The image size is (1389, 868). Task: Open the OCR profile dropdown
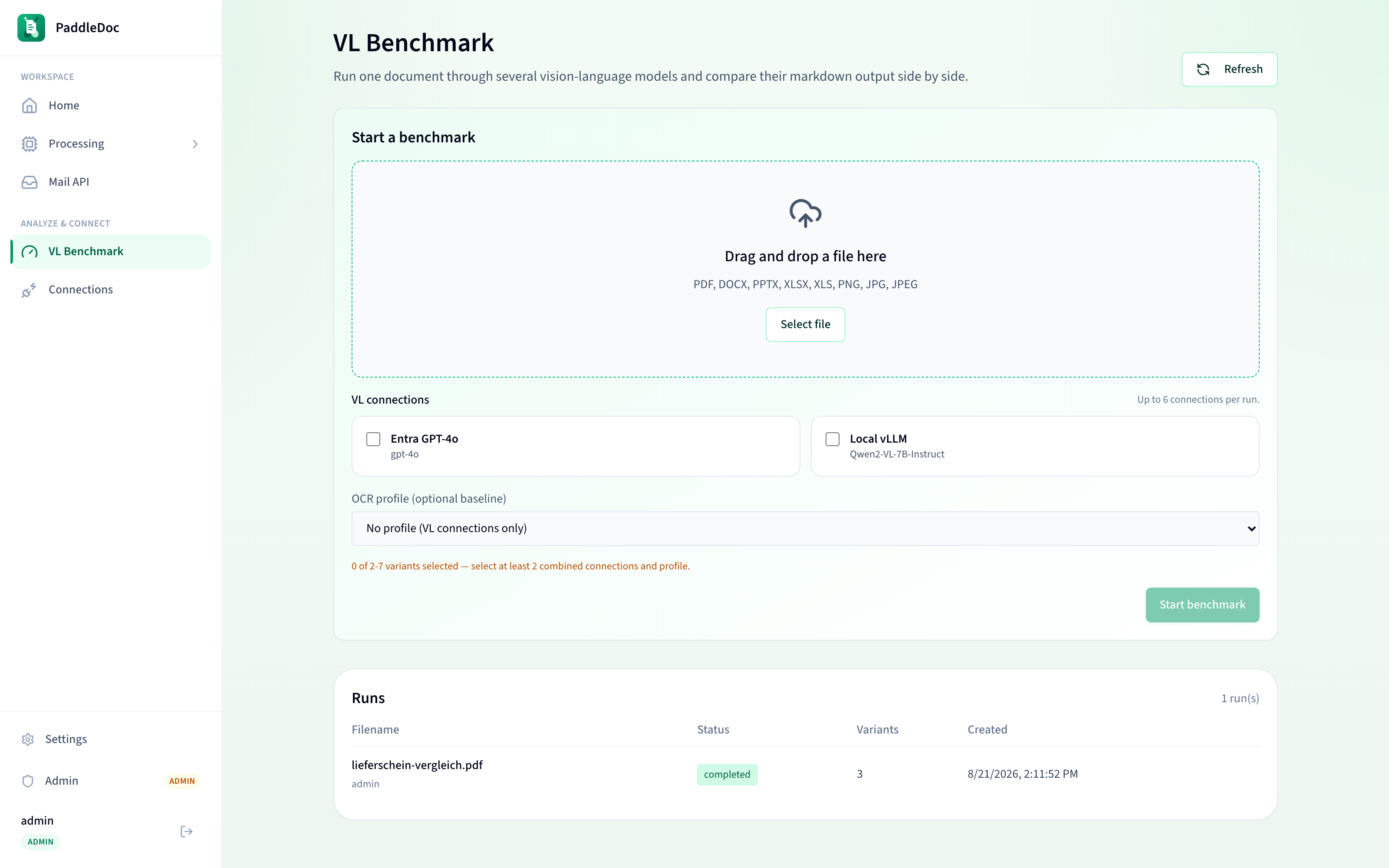(x=805, y=528)
